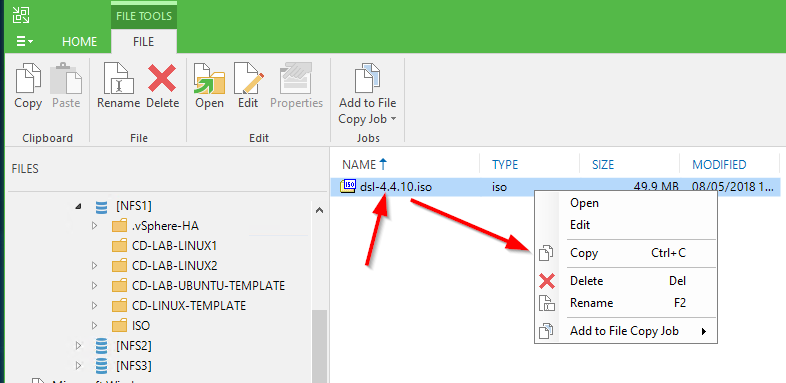Open Add to File Copy Job ribbon dropdown

pos(367,94)
